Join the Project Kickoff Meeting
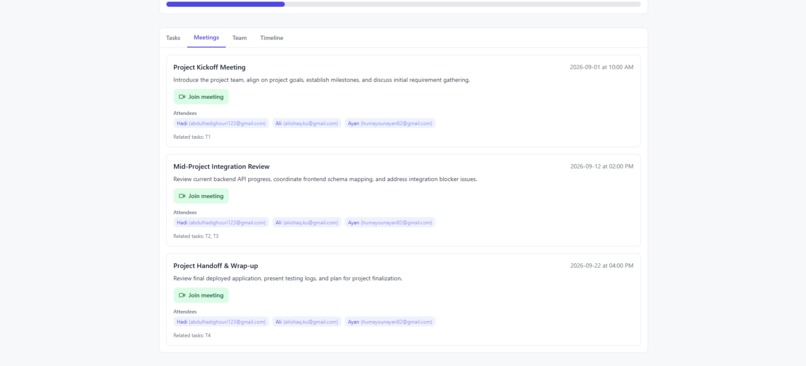This screenshot has width=806, height=366. click(x=201, y=97)
